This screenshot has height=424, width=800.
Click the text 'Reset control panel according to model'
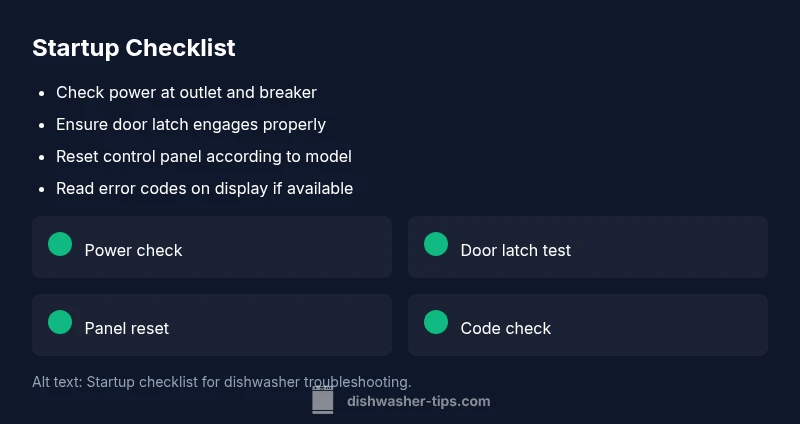[204, 156]
